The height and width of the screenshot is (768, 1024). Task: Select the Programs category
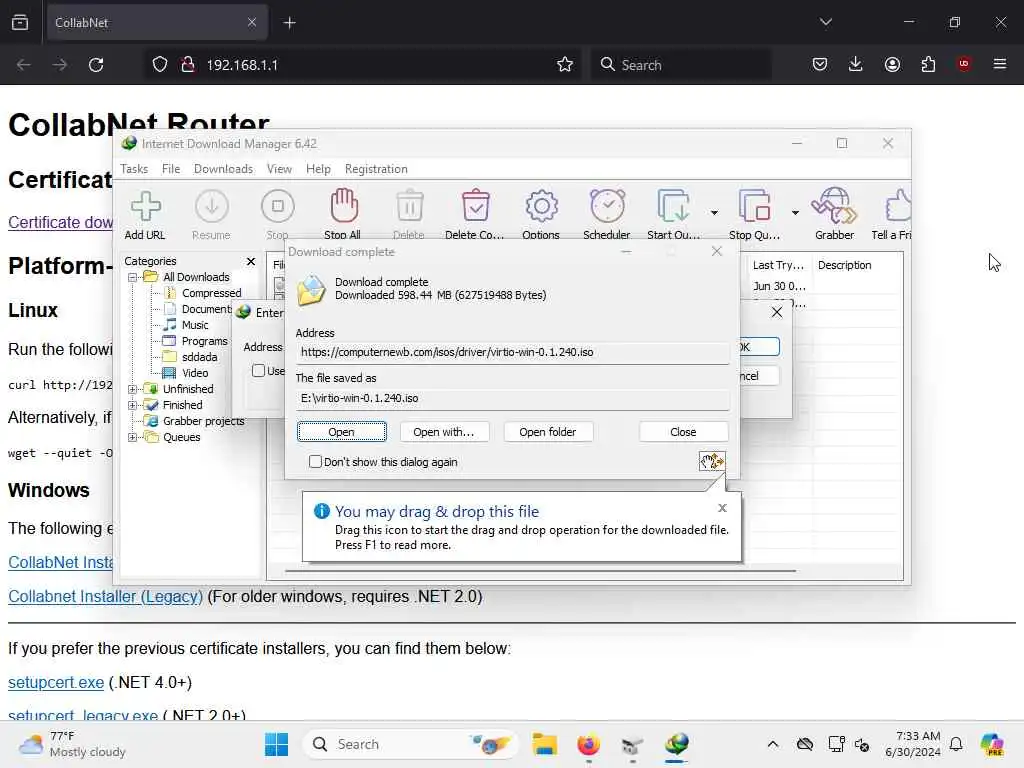204,341
